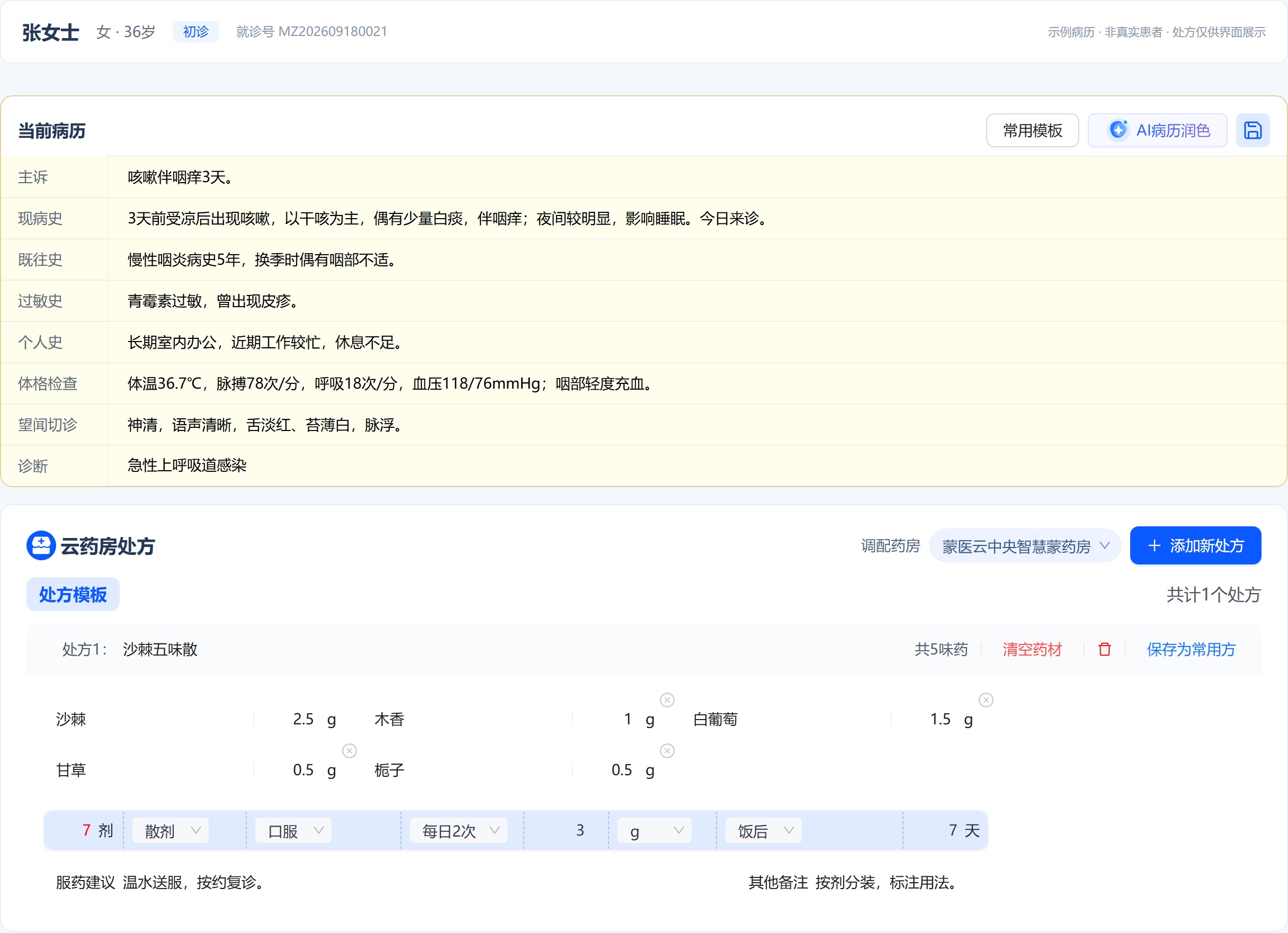Click 其他备注 text 按剂分装，标注用法
This screenshot has width=1288, height=933.
pos(887,882)
